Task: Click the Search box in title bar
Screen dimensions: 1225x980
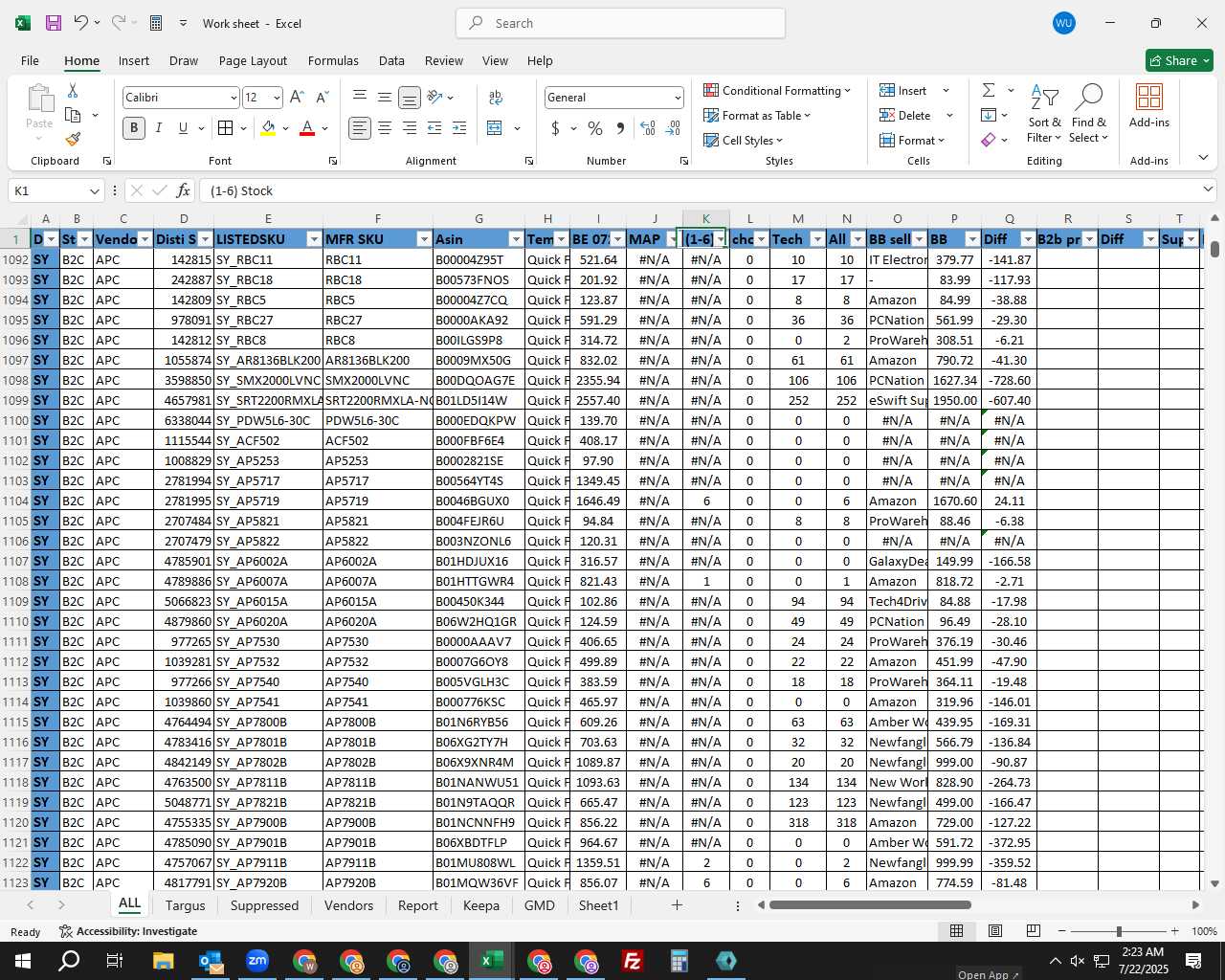Action: coord(621,23)
